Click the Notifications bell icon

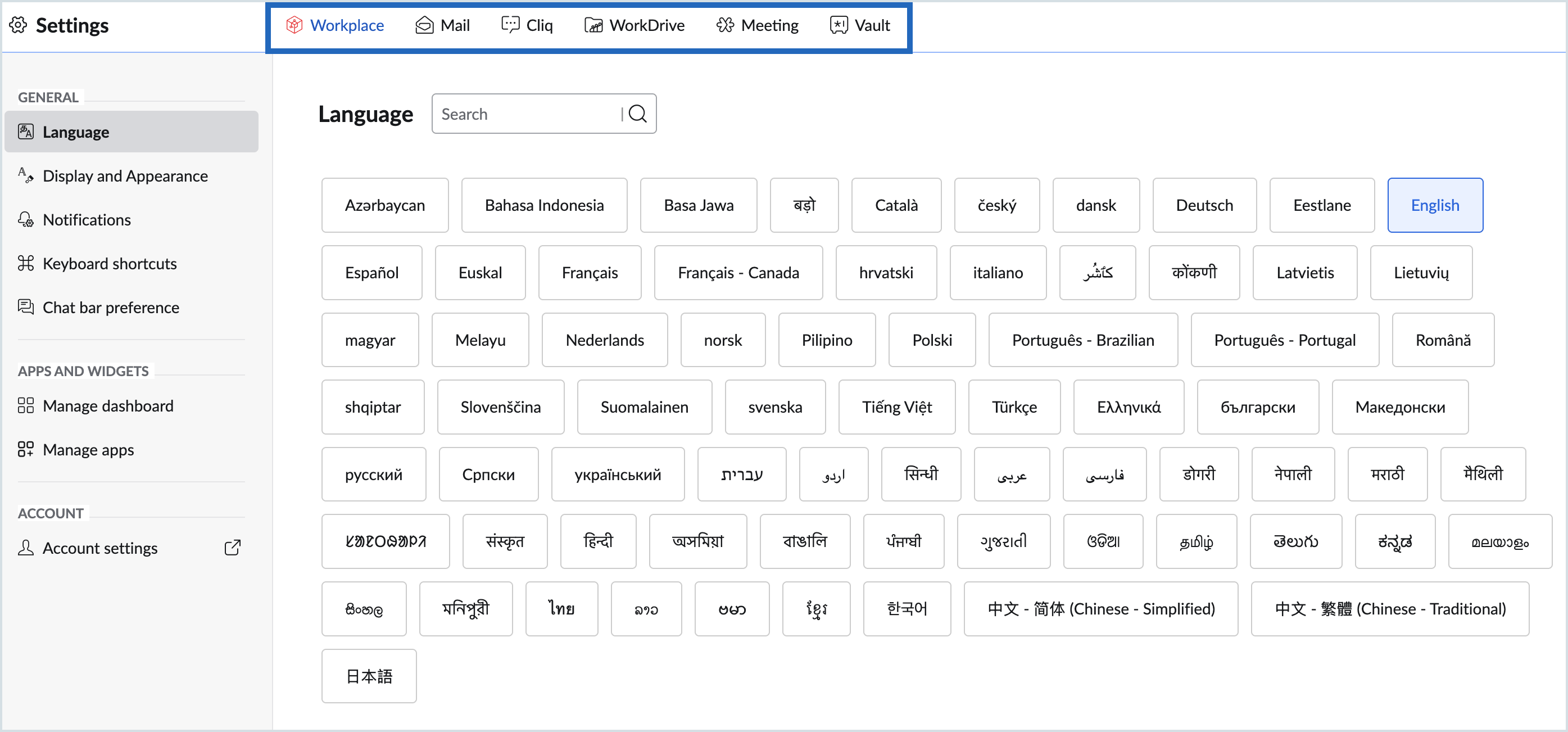coord(25,219)
